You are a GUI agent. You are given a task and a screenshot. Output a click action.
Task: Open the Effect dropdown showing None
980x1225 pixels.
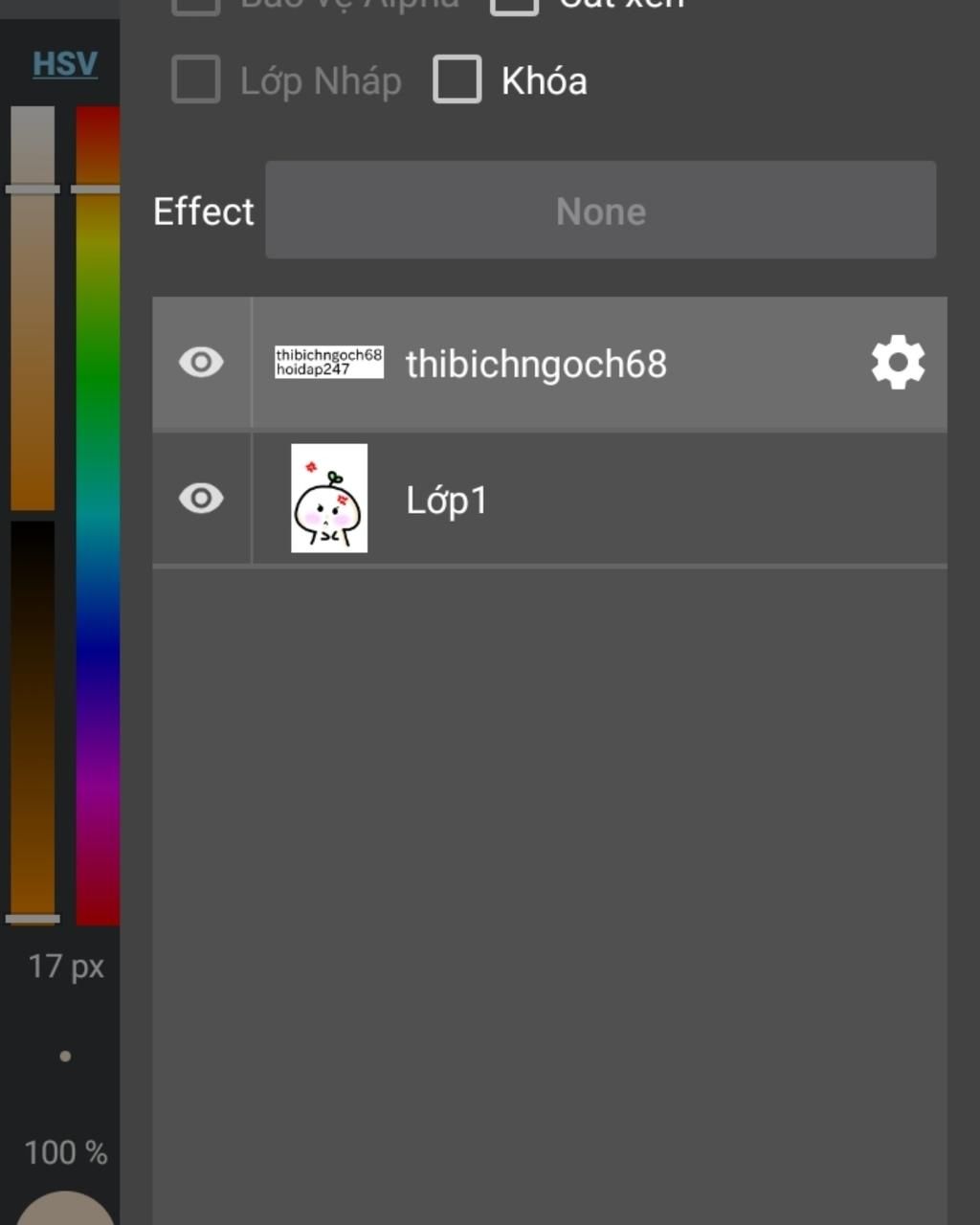[600, 211]
